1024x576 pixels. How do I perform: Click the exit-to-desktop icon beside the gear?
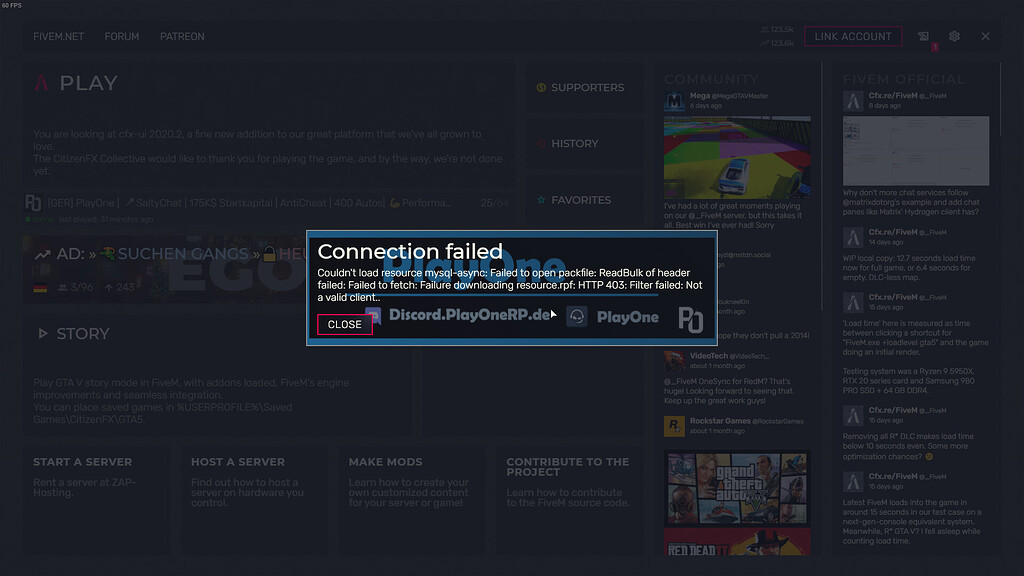pos(923,37)
